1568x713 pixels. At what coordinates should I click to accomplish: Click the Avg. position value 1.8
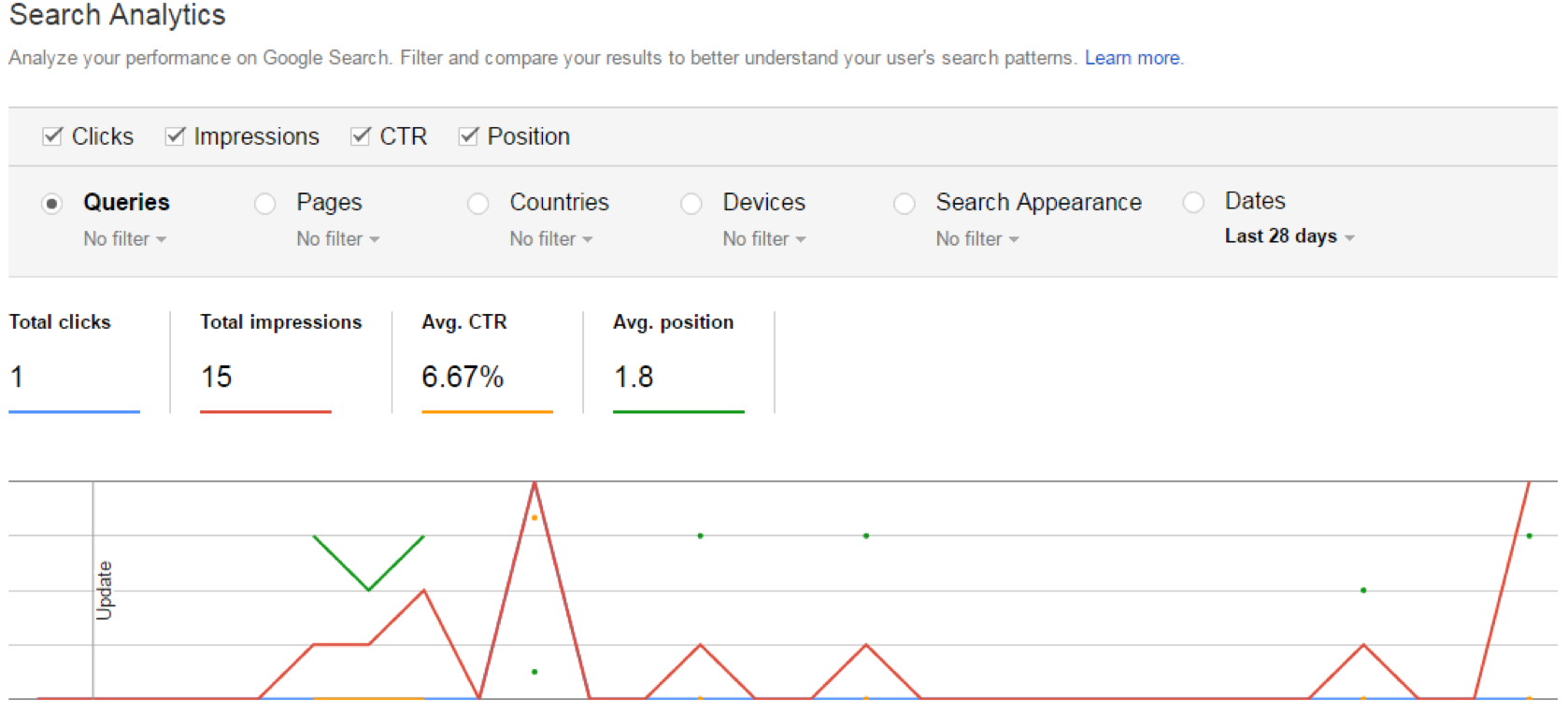[x=634, y=377]
